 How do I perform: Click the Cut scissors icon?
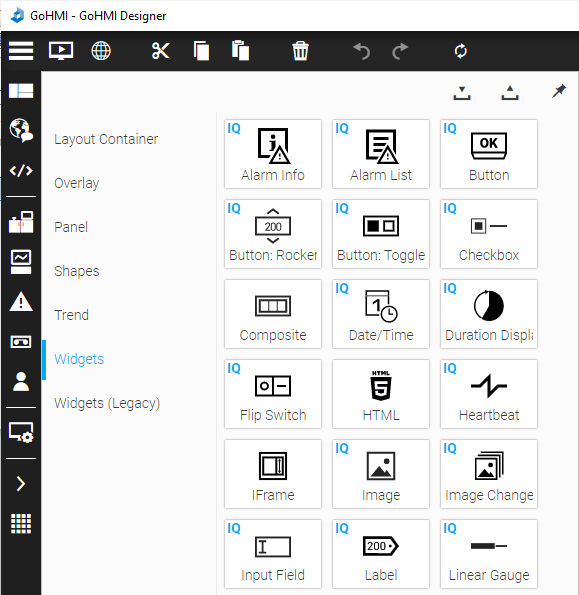pos(160,50)
